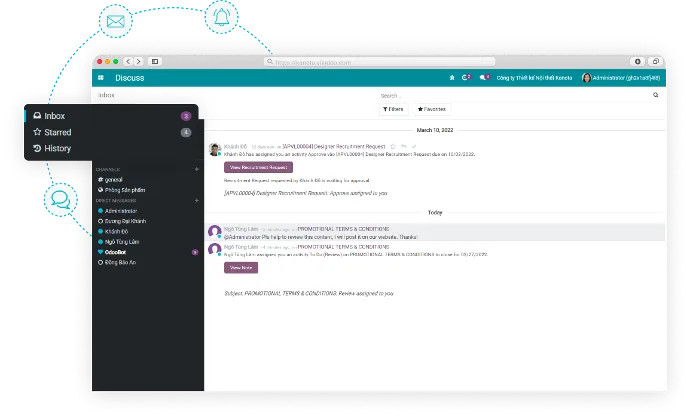This screenshot has width=690, height=418.
Task: Go back with the browser back arrow
Action: click(x=128, y=62)
